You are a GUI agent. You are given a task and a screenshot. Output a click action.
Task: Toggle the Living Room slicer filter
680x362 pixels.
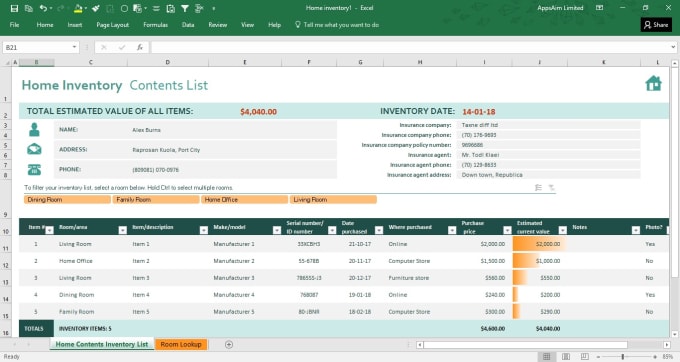tap(333, 199)
